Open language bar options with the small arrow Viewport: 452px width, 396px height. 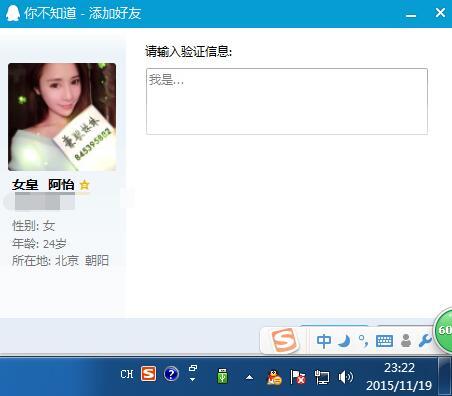193,379
